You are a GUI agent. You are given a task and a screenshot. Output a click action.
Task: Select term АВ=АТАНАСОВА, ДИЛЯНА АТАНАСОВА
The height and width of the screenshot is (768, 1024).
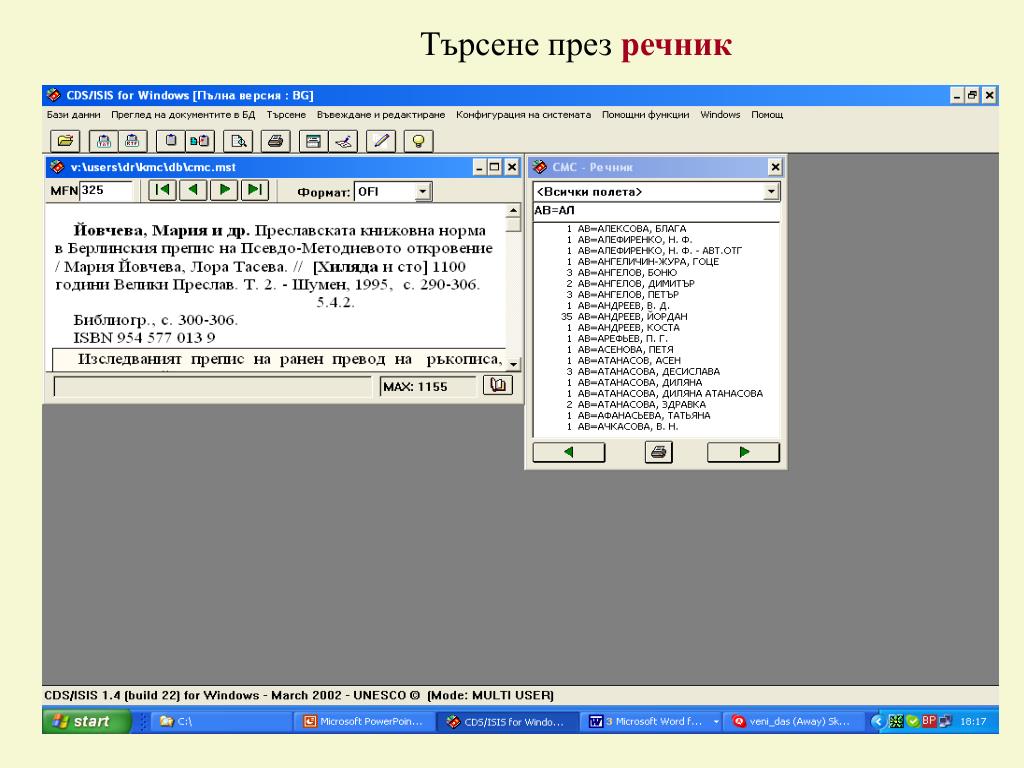pos(670,394)
